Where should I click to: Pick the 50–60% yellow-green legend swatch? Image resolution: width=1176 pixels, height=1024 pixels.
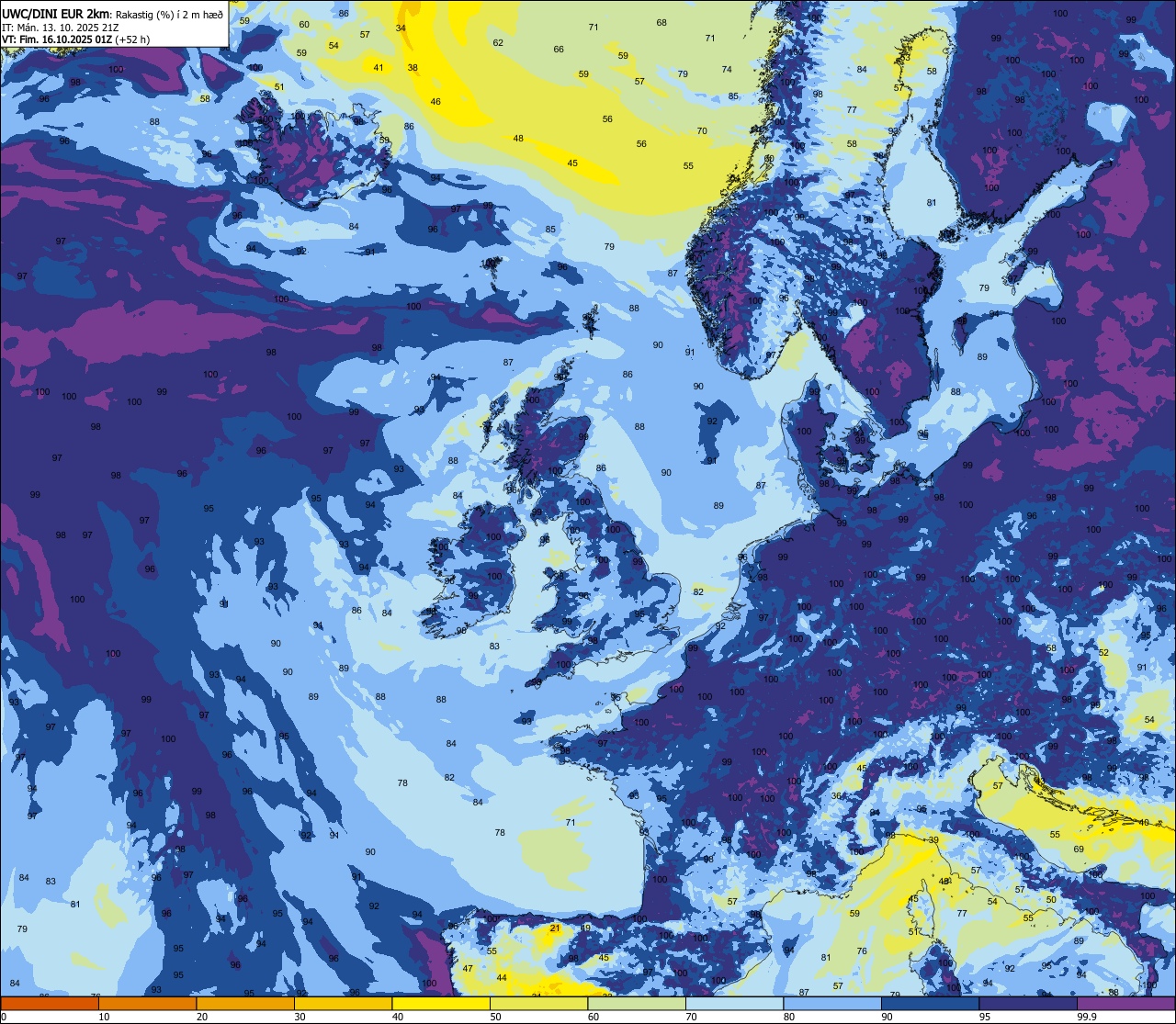[538, 1003]
